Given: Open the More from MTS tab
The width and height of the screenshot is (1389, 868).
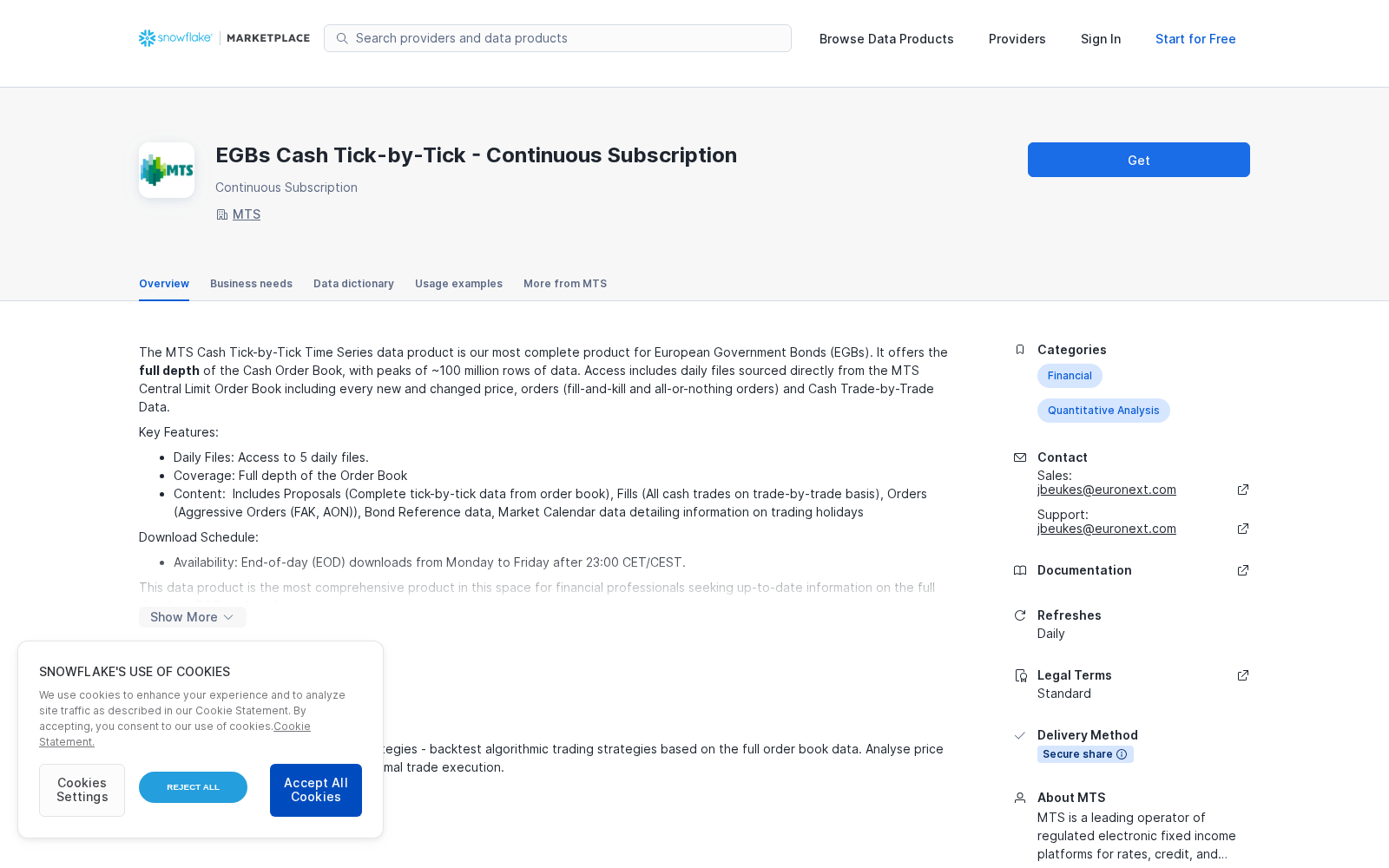Looking at the screenshot, I should coord(565,284).
